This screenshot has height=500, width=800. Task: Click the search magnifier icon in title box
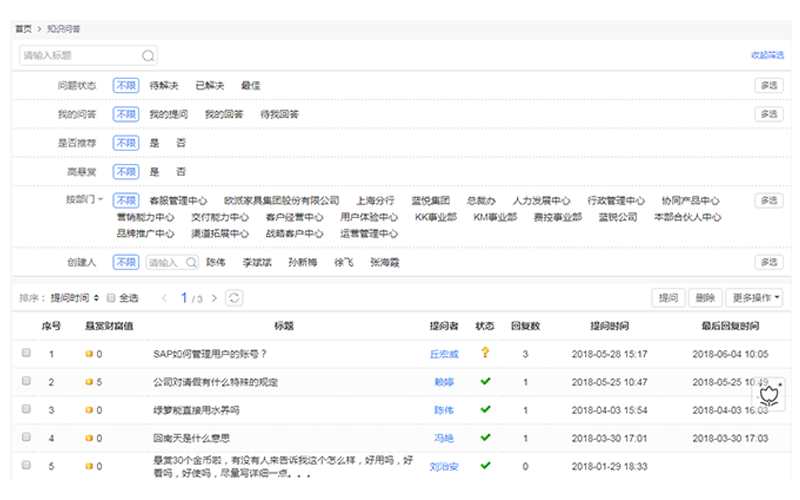[148, 56]
